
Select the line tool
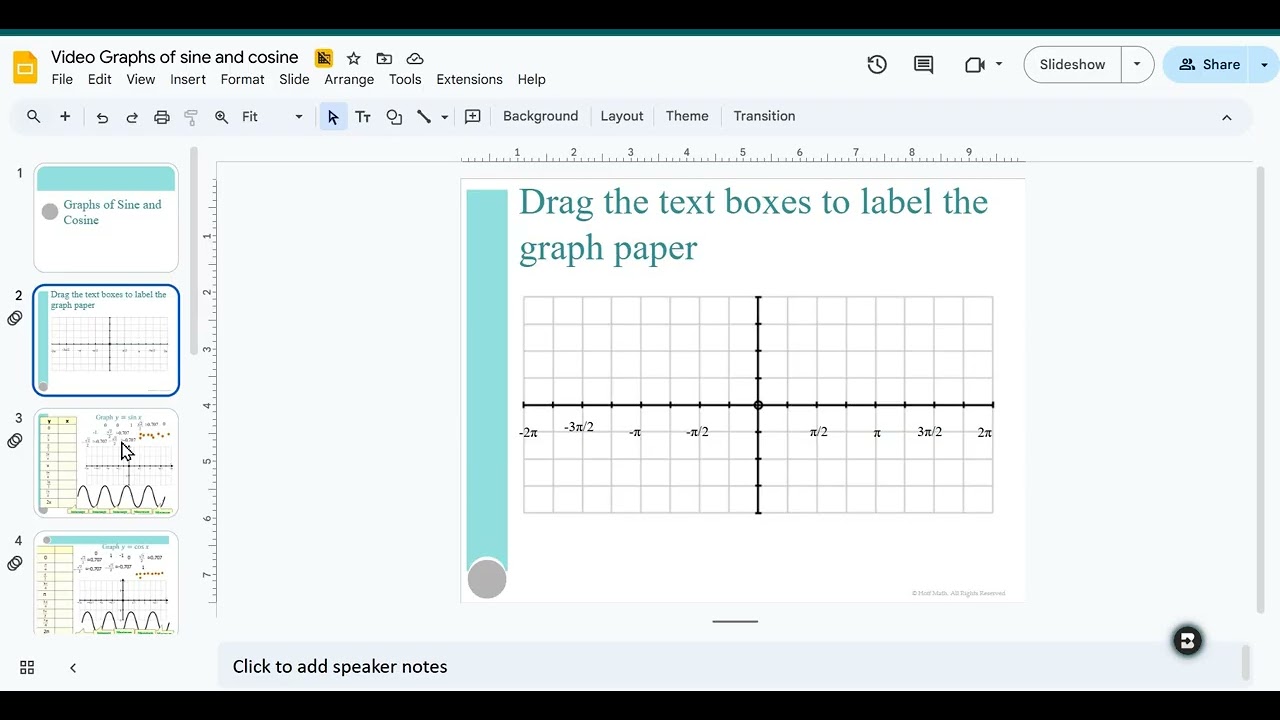424,117
